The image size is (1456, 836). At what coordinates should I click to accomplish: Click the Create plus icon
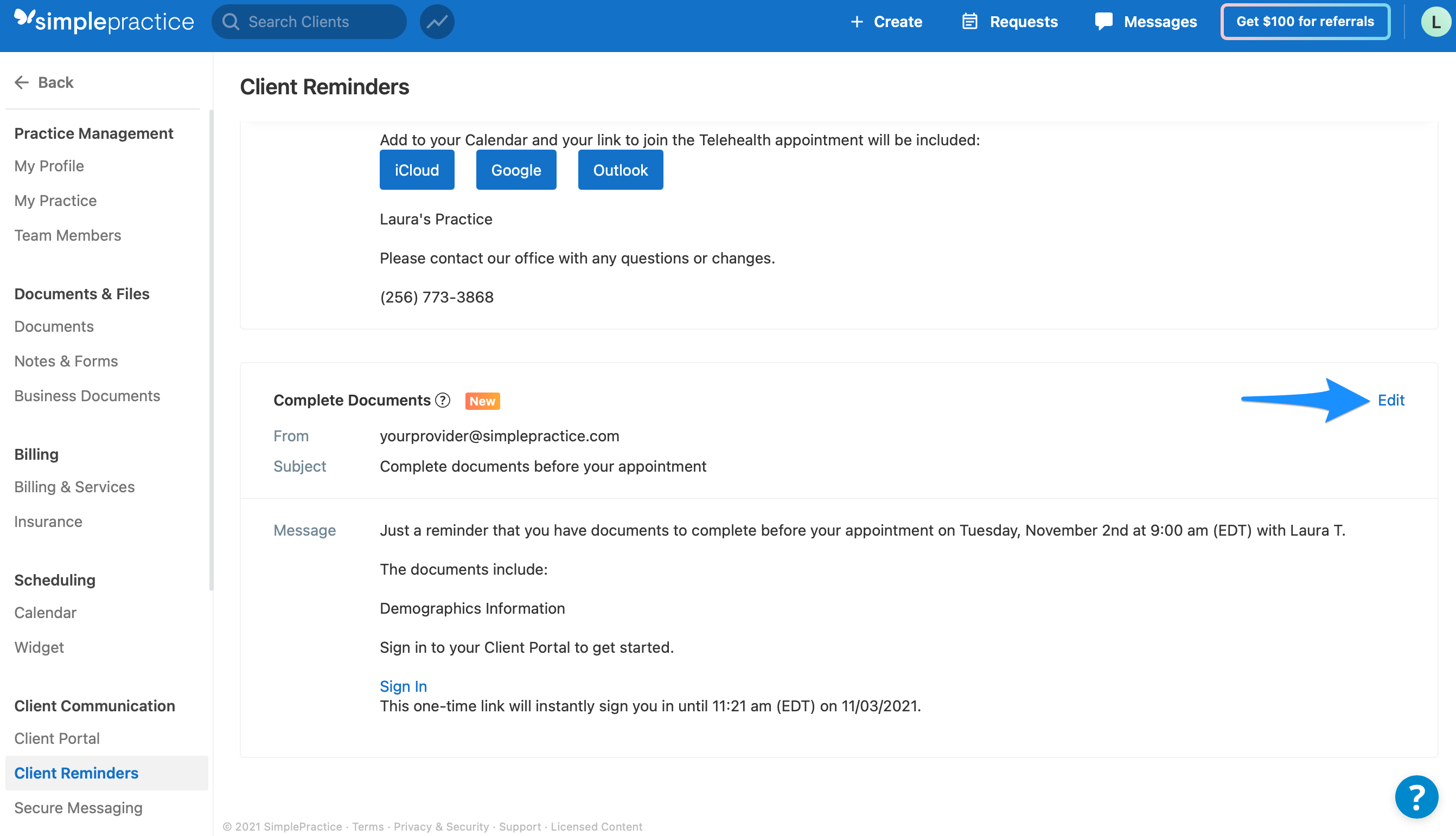click(x=857, y=21)
